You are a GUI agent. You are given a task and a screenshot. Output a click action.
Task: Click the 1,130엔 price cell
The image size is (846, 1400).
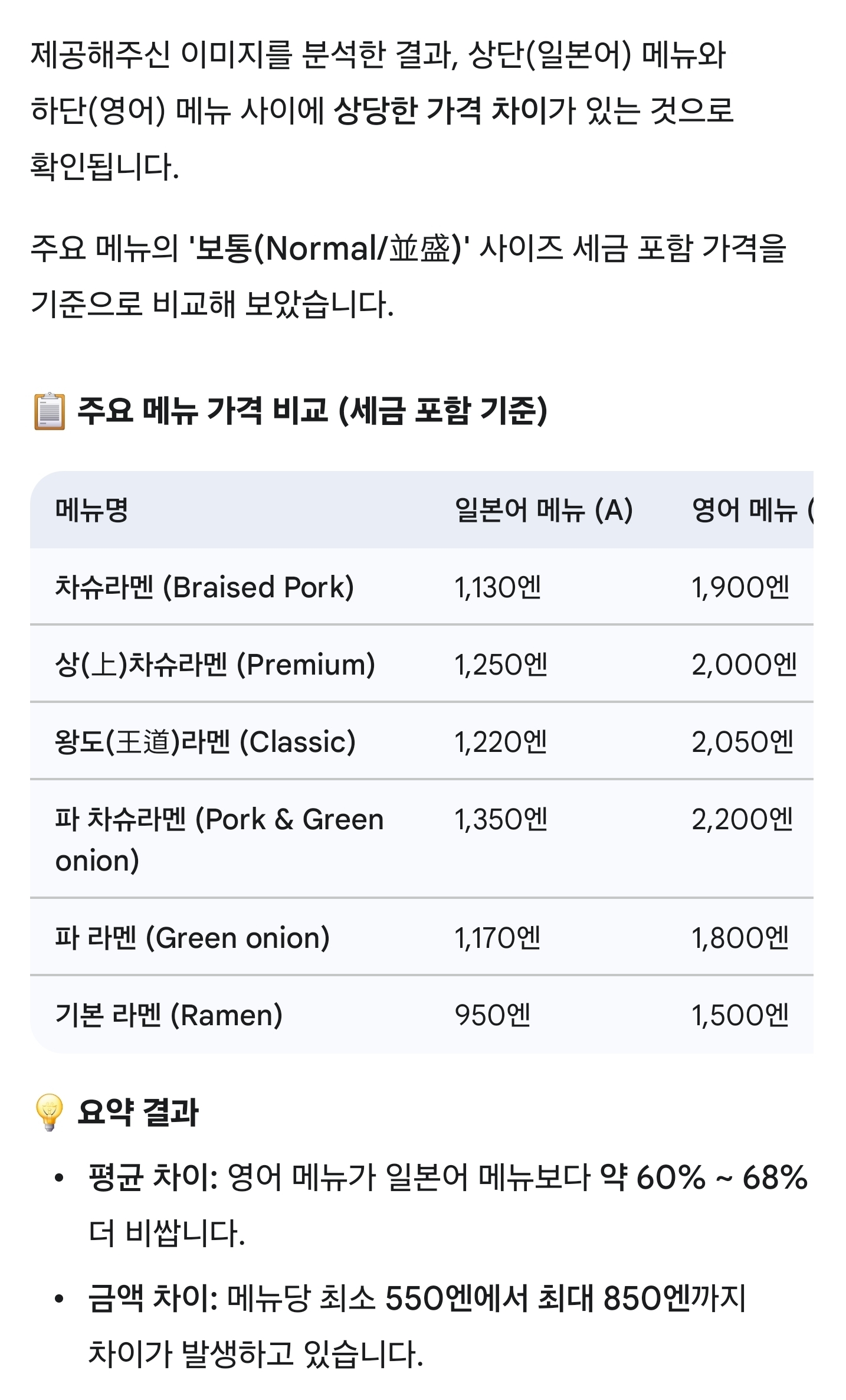(x=497, y=587)
